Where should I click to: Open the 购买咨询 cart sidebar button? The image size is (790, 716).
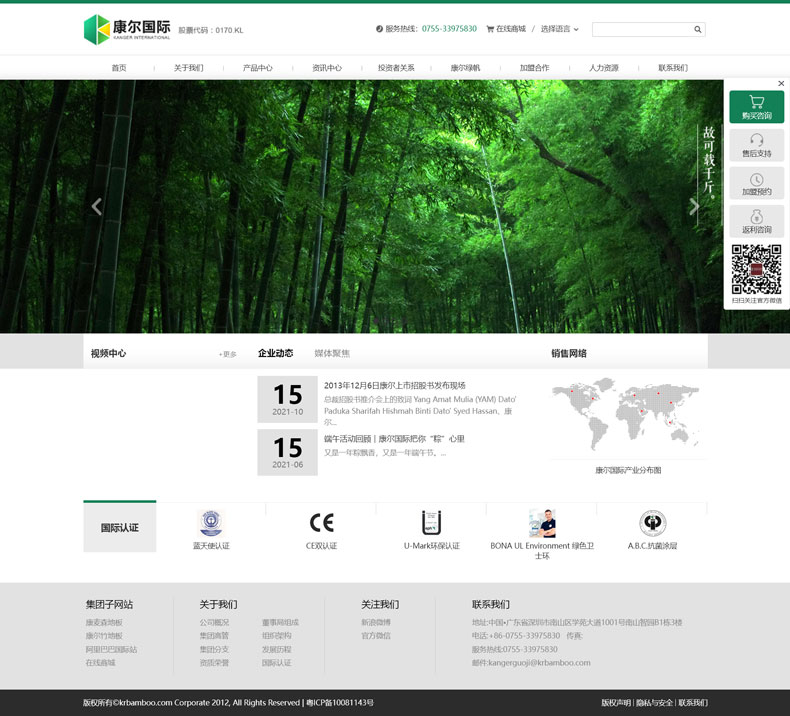[757, 107]
